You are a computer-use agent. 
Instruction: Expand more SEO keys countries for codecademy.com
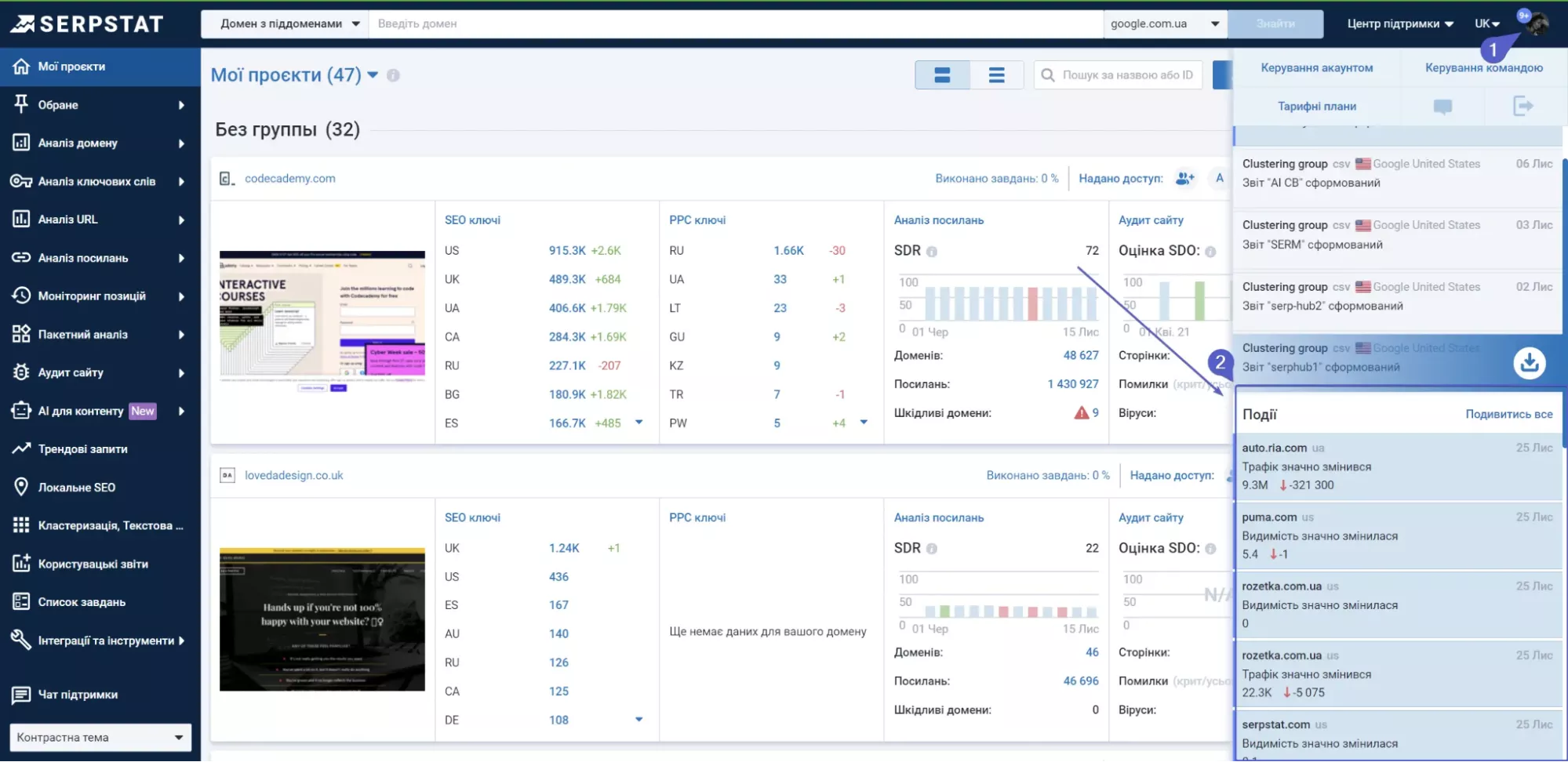(x=638, y=423)
